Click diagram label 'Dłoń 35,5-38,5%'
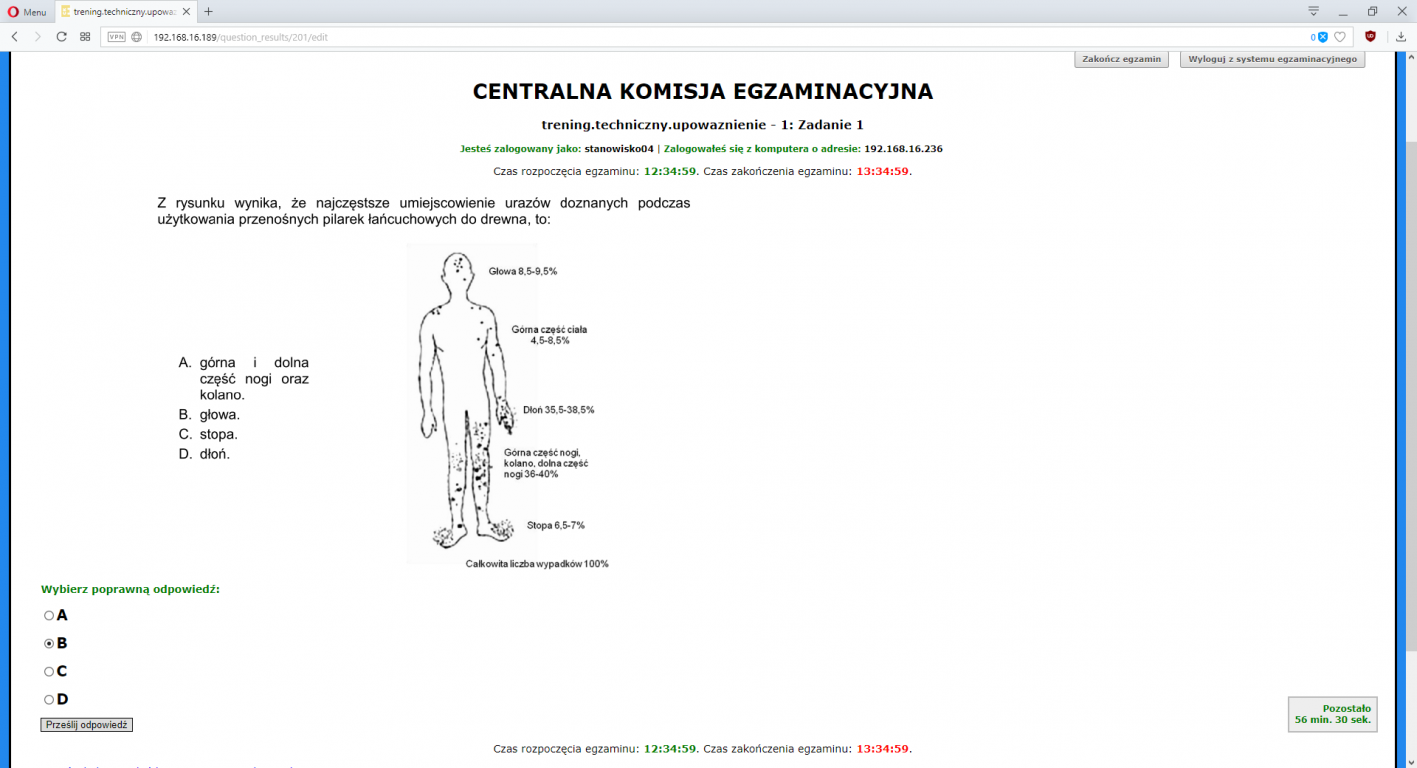1417x768 pixels. (559, 410)
